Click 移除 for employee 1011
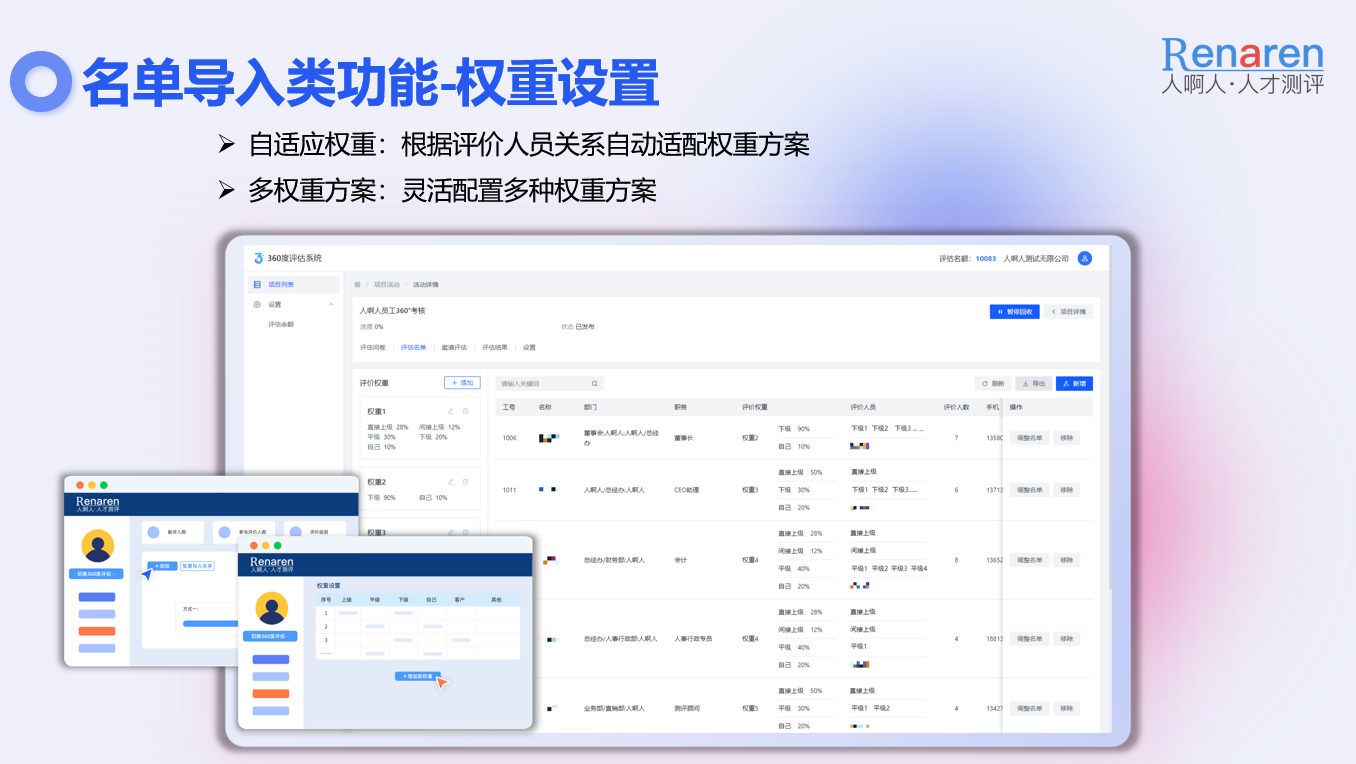This screenshot has height=764, width=1356. (1066, 490)
